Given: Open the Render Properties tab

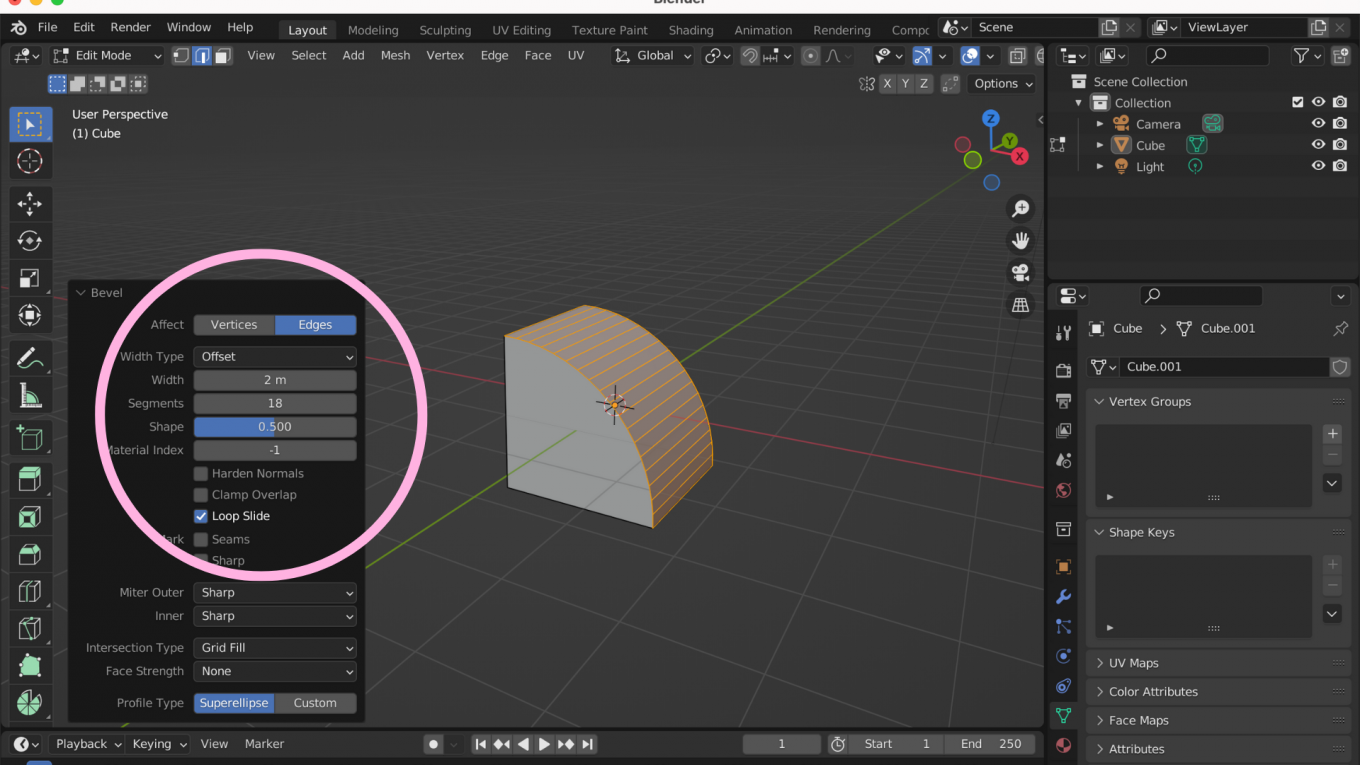Looking at the screenshot, I should 1063,370.
